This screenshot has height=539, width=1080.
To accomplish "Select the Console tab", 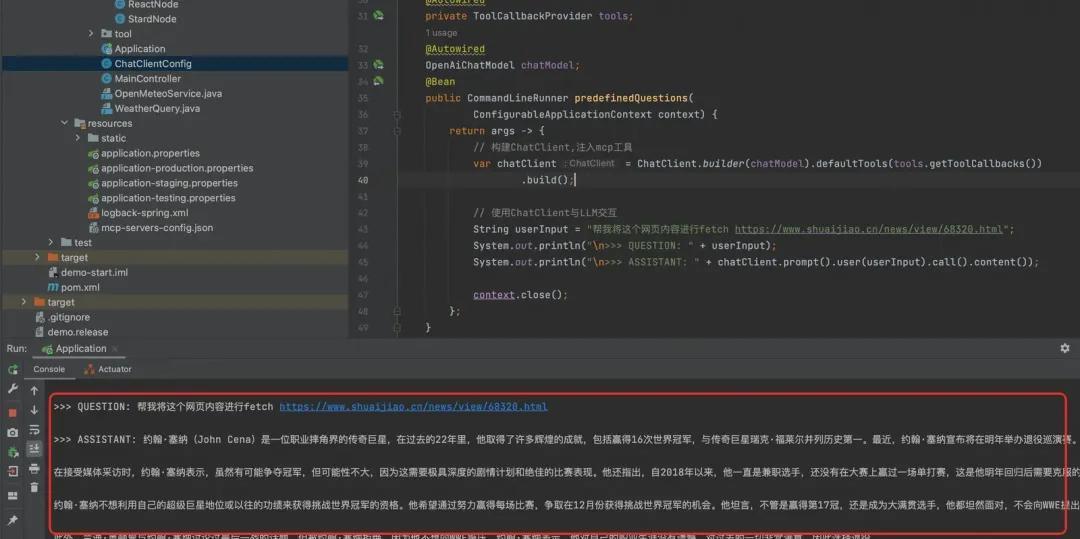I will point(49,369).
